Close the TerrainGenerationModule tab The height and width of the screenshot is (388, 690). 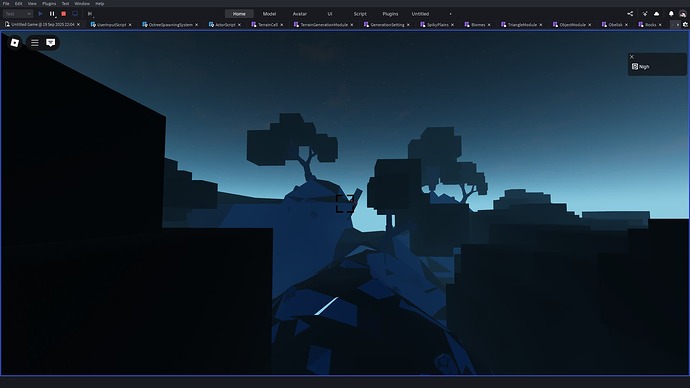coord(352,25)
